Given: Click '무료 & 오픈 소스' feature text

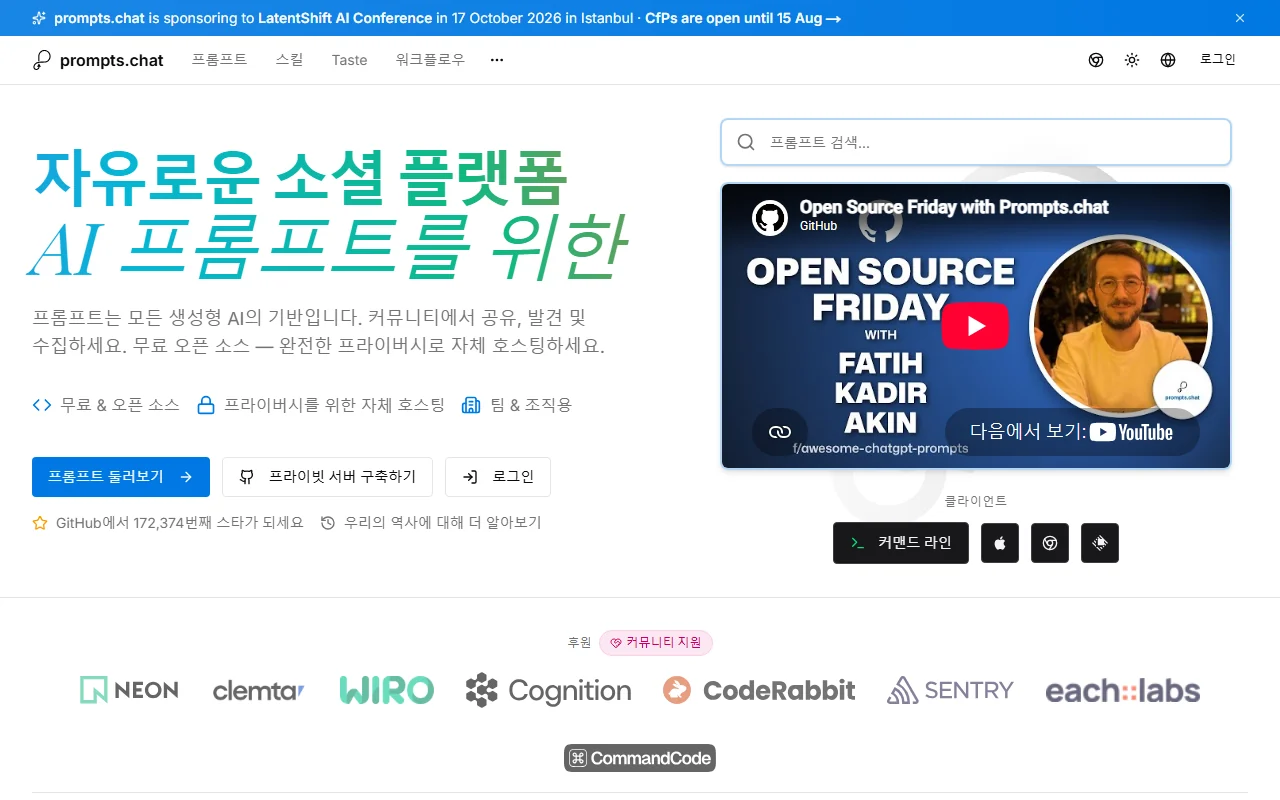Looking at the screenshot, I should [x=120, y=405].
